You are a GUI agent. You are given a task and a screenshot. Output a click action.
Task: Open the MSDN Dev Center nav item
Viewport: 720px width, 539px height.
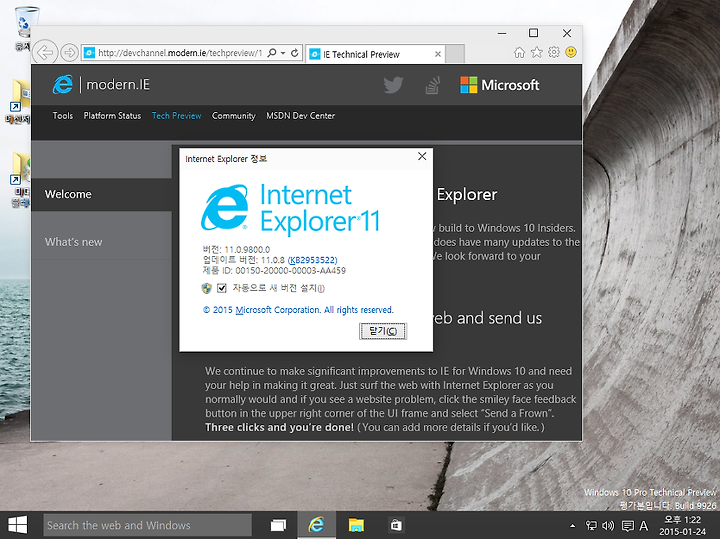coord(300,116)
